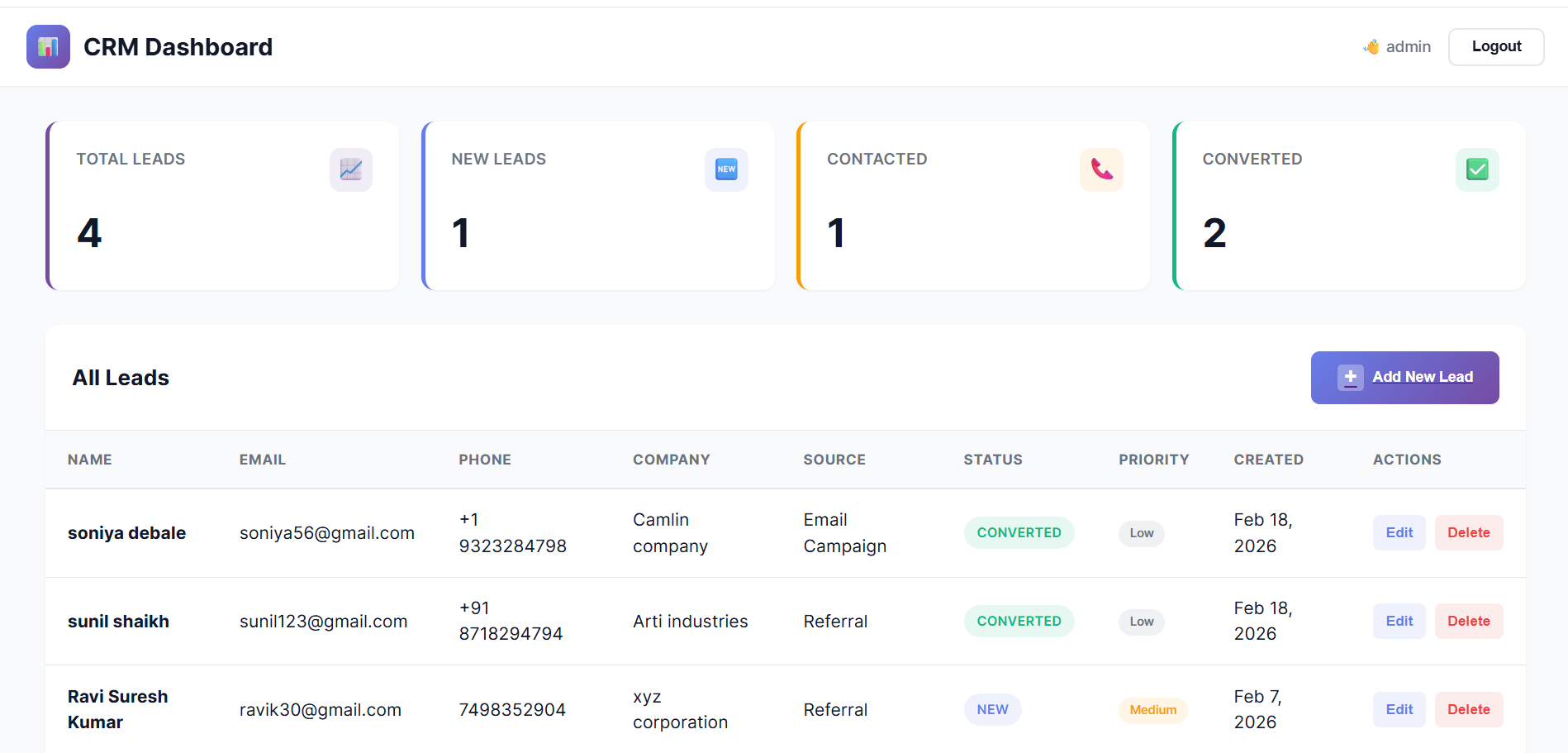Viewport: 1568px width, 753px height.
Task: Click the NEW badge icon on New Leads card
Action: tap(726, 169)
